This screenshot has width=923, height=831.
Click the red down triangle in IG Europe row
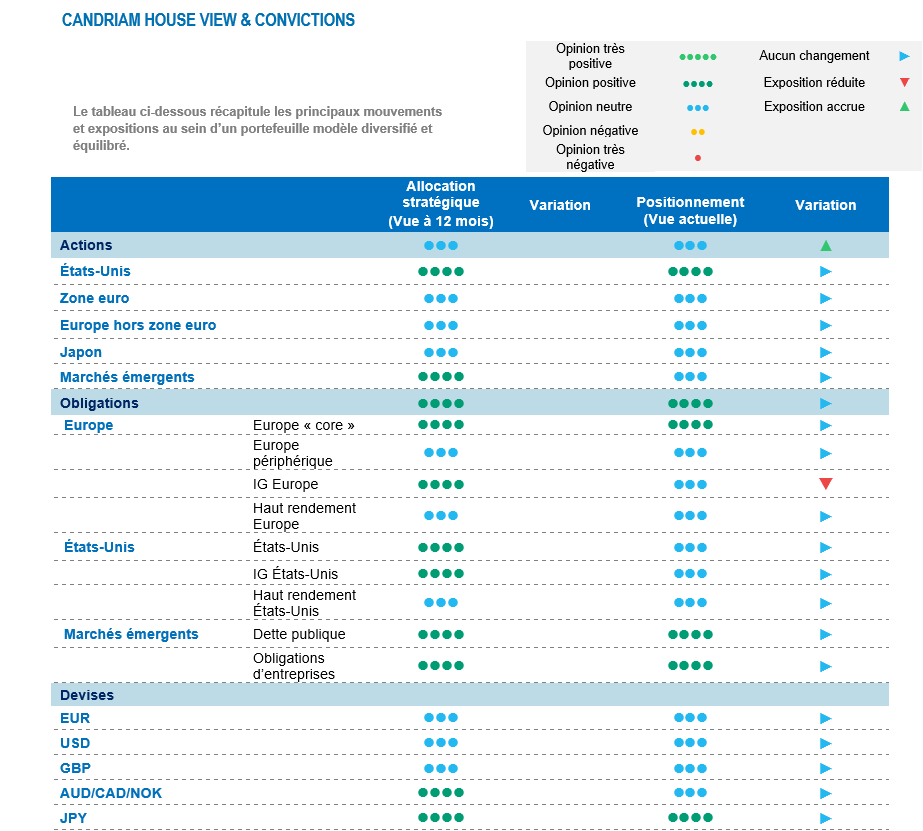click(825, 484)
